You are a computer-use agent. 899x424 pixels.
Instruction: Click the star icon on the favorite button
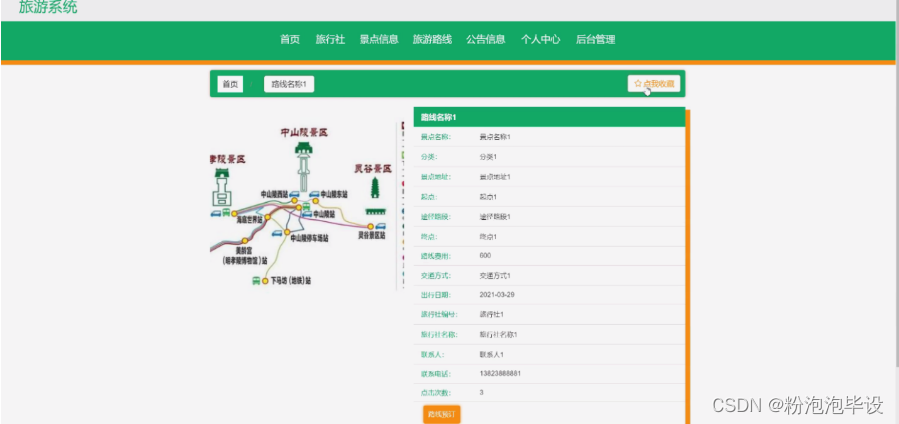[x=637, y=84]
